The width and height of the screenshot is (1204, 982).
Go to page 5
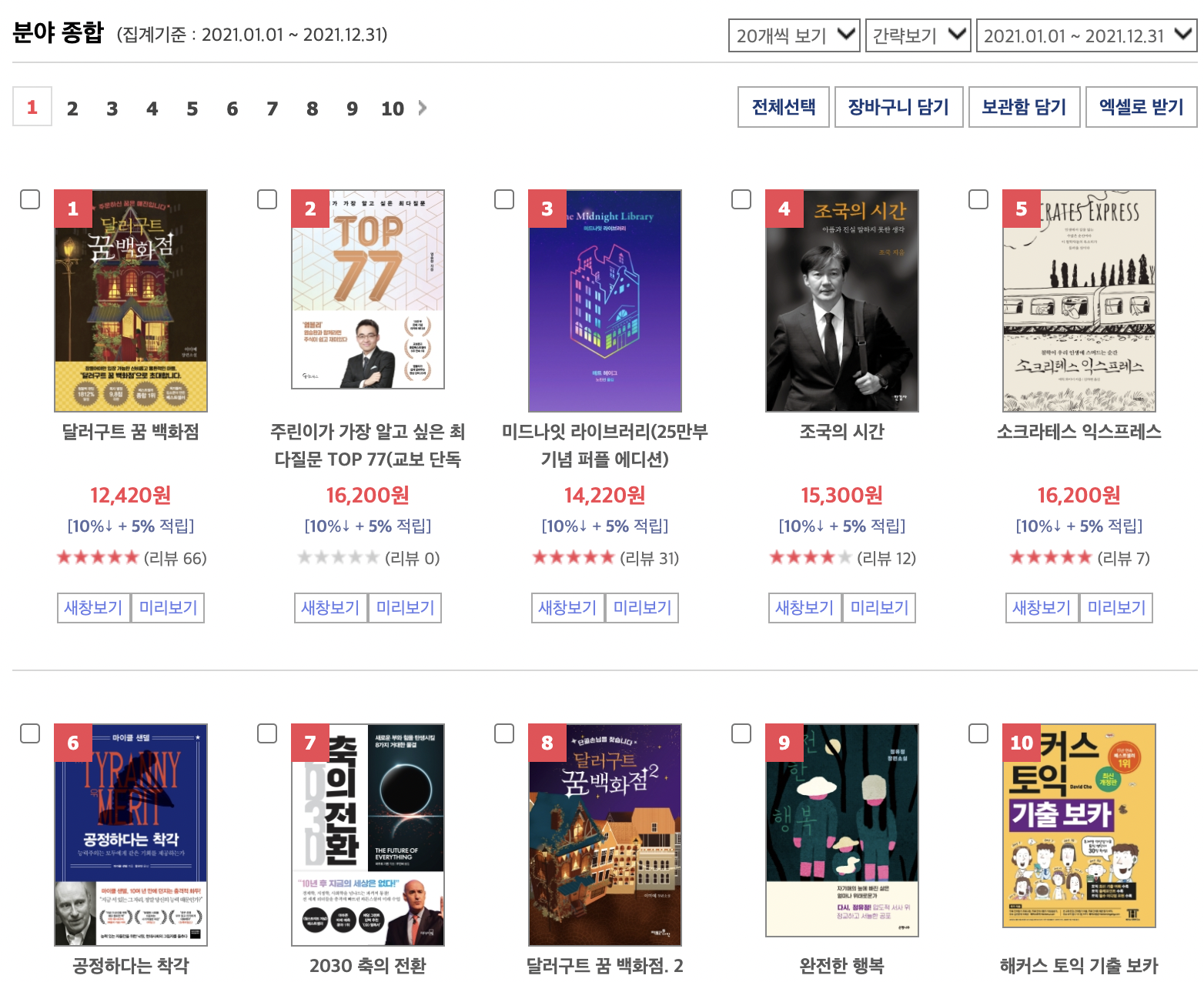(x=192, y=109)
